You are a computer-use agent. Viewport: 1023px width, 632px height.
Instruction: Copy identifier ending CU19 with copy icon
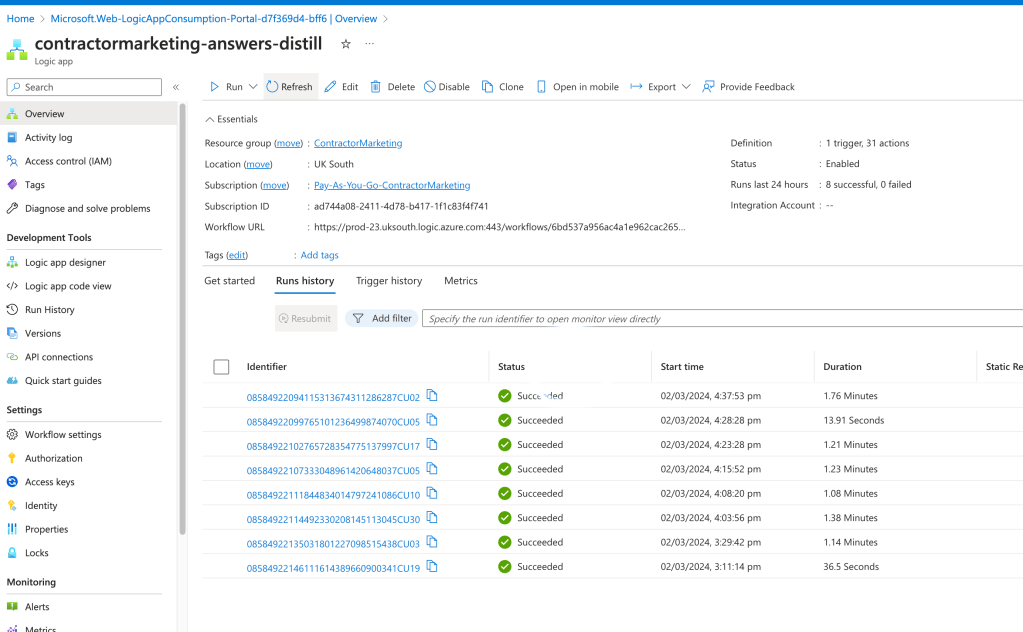432,566
